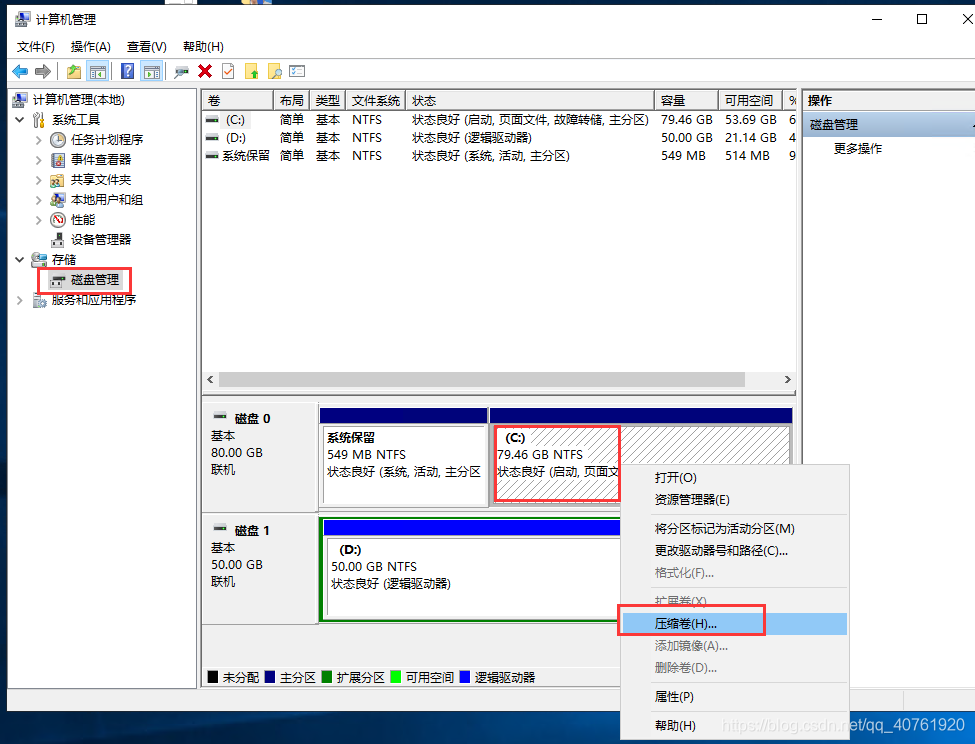Screen dimensions: 975x744
Task: Choose 打开(O) from context menu
Action: (734, 477)
